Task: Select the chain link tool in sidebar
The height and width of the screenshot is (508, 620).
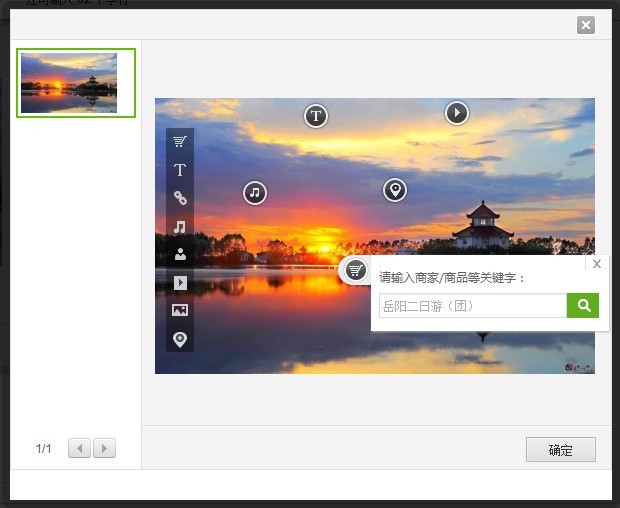Action: click(x=180, y=198)
